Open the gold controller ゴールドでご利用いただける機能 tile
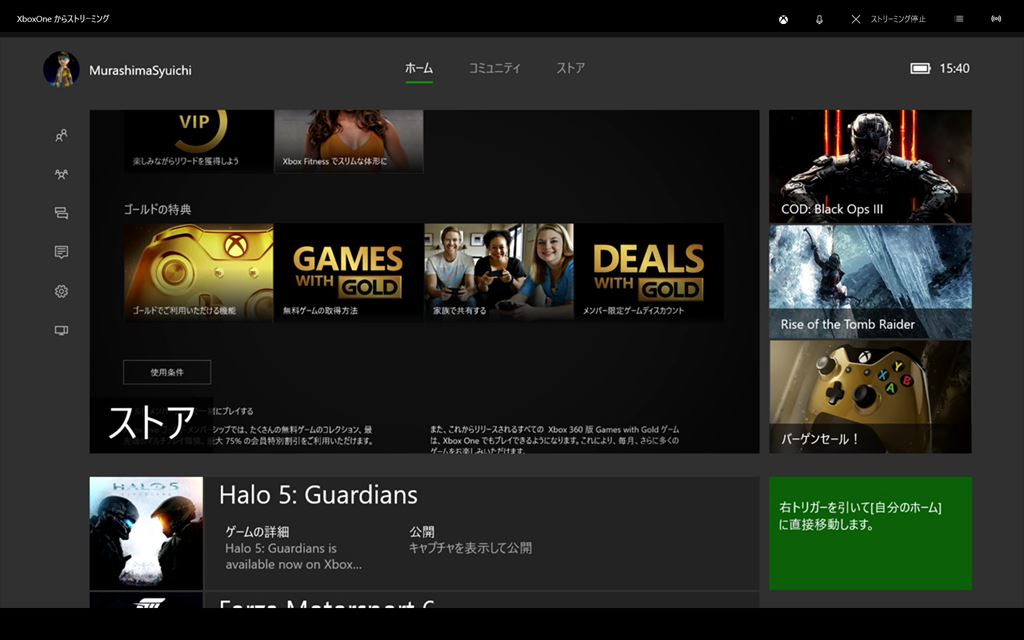The width and height of the screenshot is (1024, 640). pyautogui.click(x=199, y=272)
